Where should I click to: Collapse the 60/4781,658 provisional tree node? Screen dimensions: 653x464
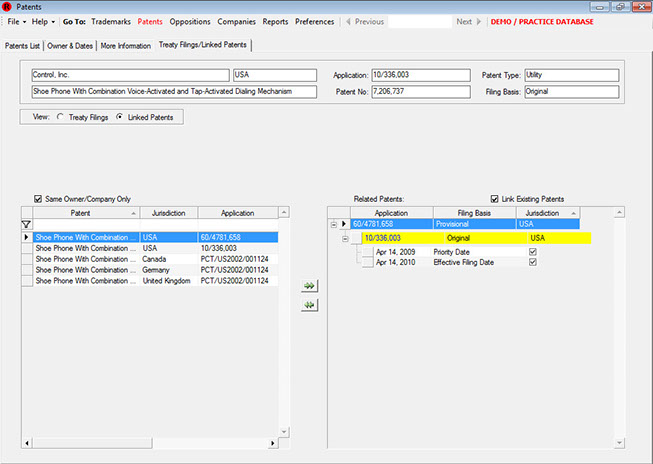coord(335,225)
